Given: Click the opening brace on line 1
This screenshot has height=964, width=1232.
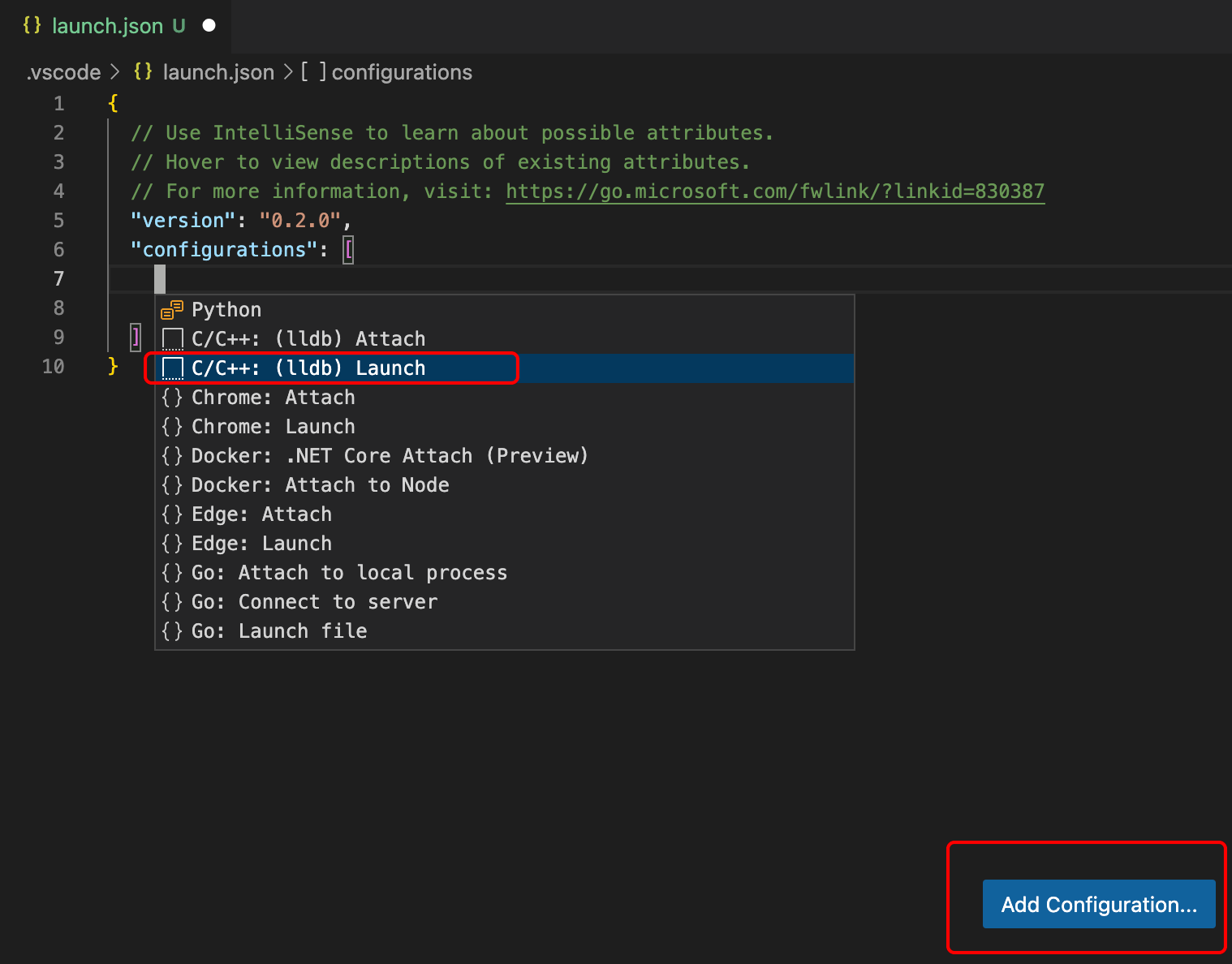Looking at the screenshot, I should [x=113, y=103].
